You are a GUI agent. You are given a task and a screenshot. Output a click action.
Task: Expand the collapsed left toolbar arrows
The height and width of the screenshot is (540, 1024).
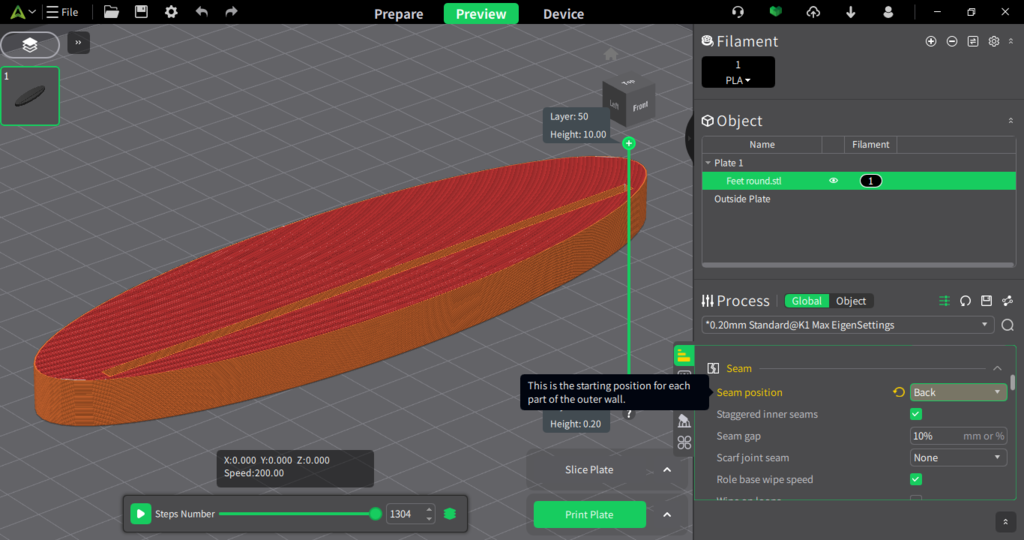(x=78, y=42)
